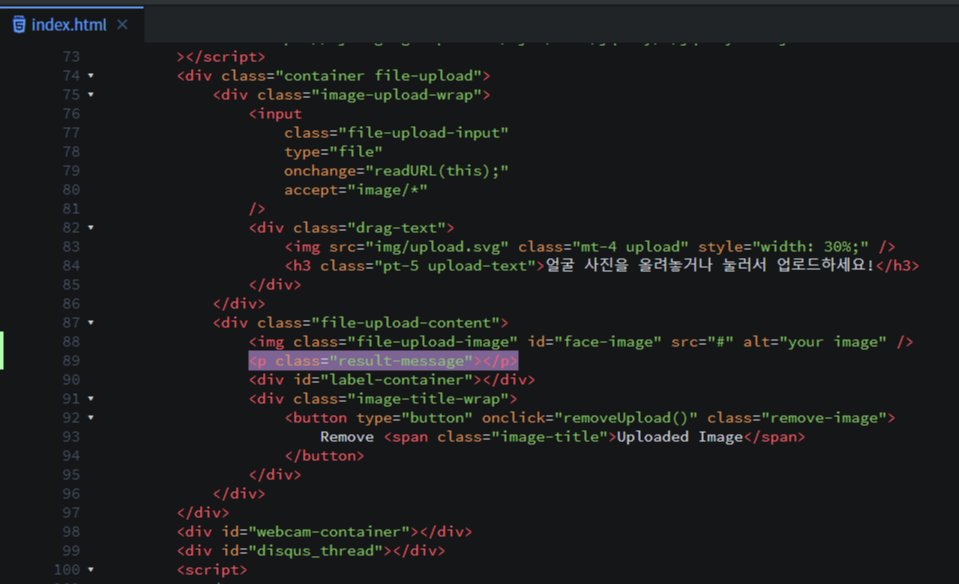This screenshot has height=584, width=959.
Task: Place cursor in highlighted result-message paragraph tag
Action: click(383, 361)
